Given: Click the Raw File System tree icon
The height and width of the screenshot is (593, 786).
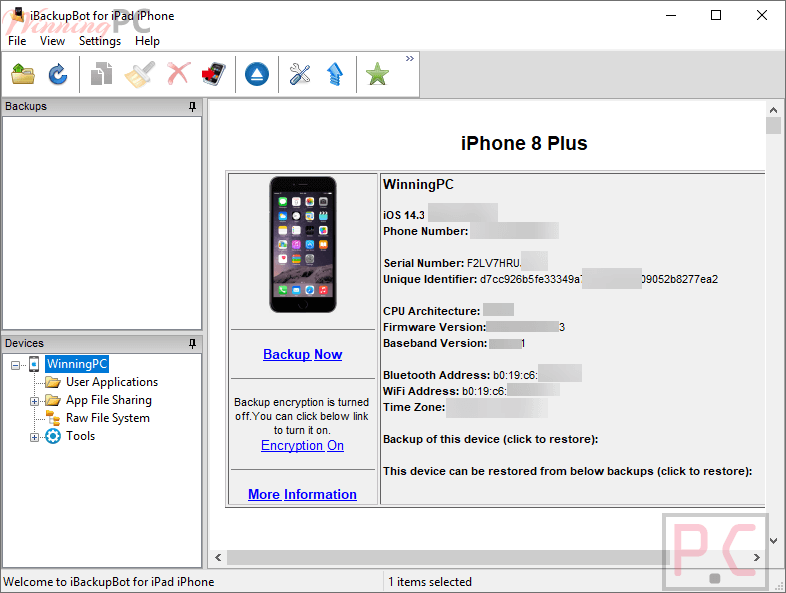Looking at the screenshot, I should (x=53, y=418).
